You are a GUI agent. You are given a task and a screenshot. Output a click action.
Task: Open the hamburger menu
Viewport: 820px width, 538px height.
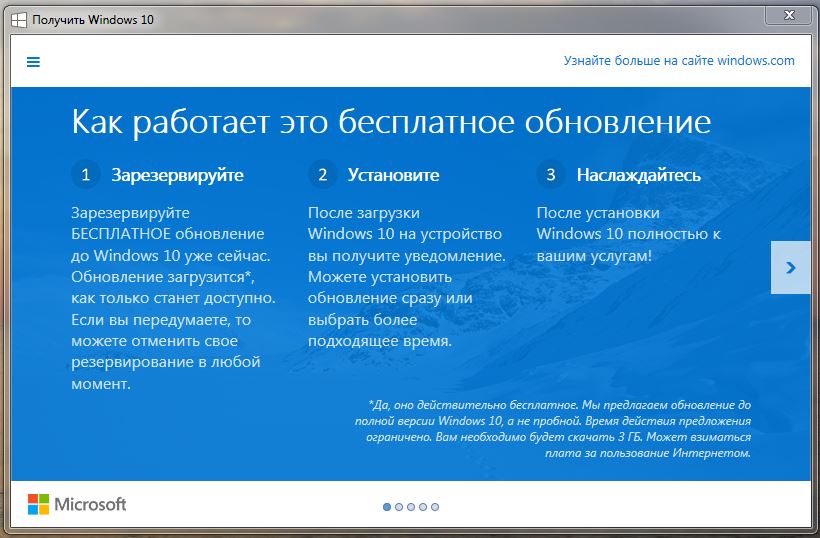pos(33,62)
